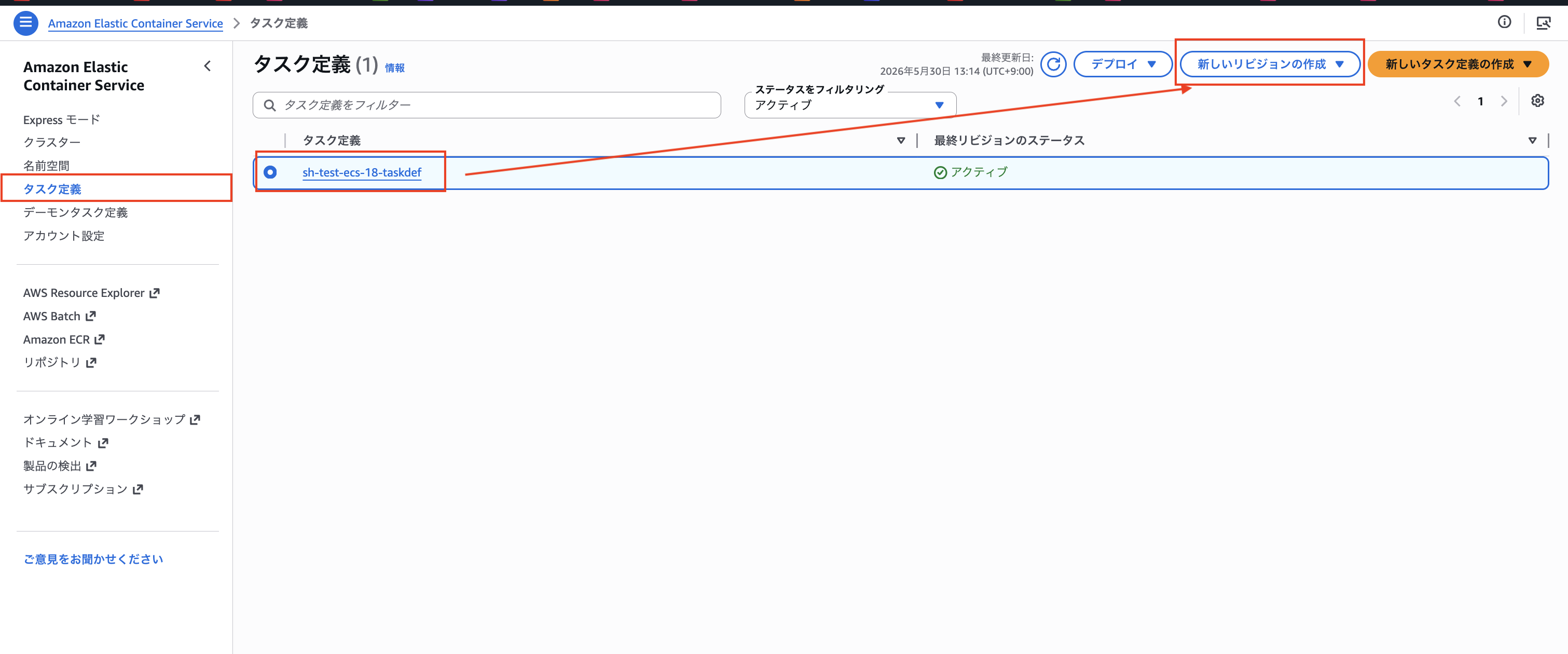The width and height of the screenshot is (1568, 654).
Task: Click the アクティブ status cell text
Action: 979,172
